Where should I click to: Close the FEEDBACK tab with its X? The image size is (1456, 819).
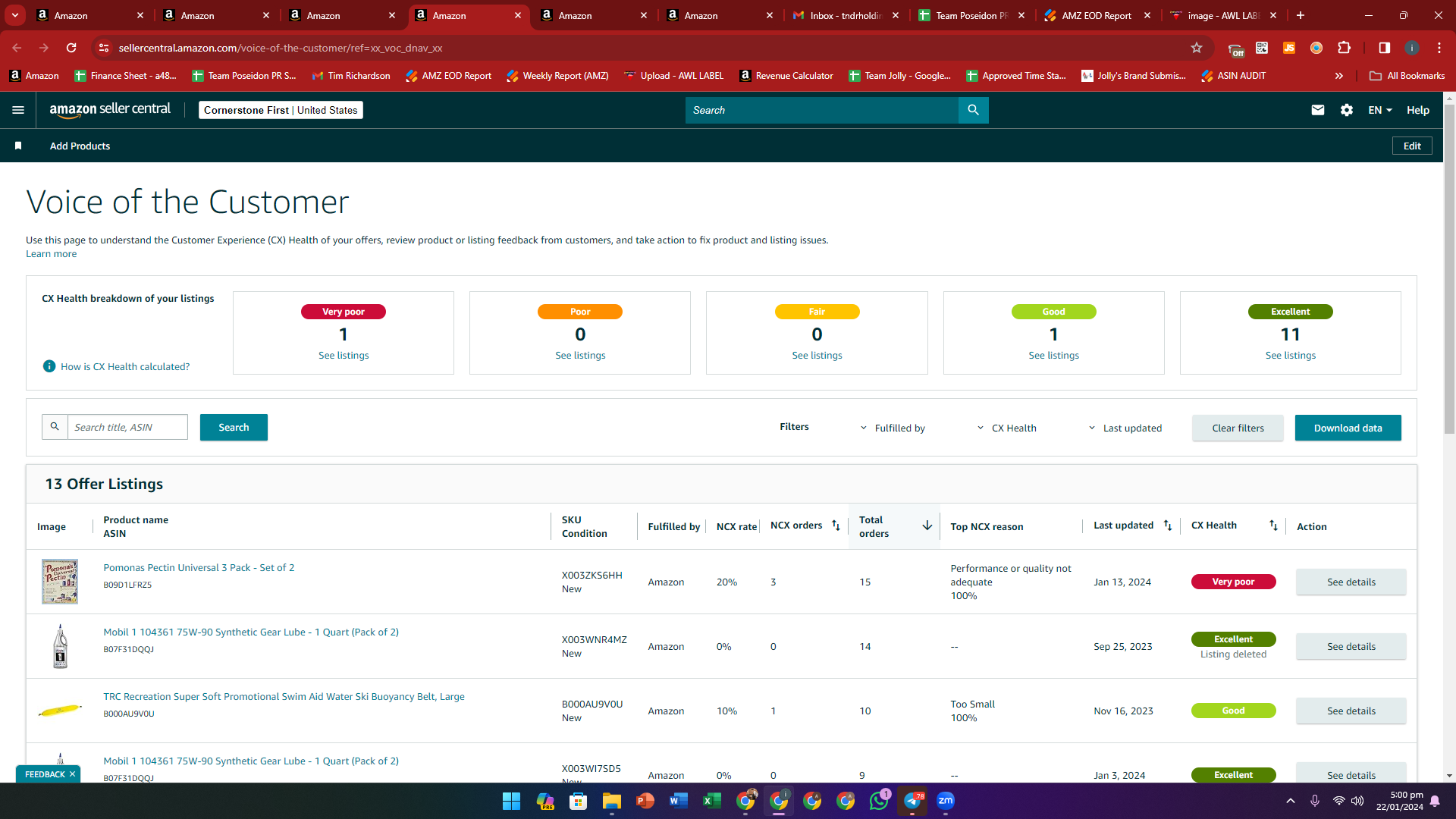point(72,774)
